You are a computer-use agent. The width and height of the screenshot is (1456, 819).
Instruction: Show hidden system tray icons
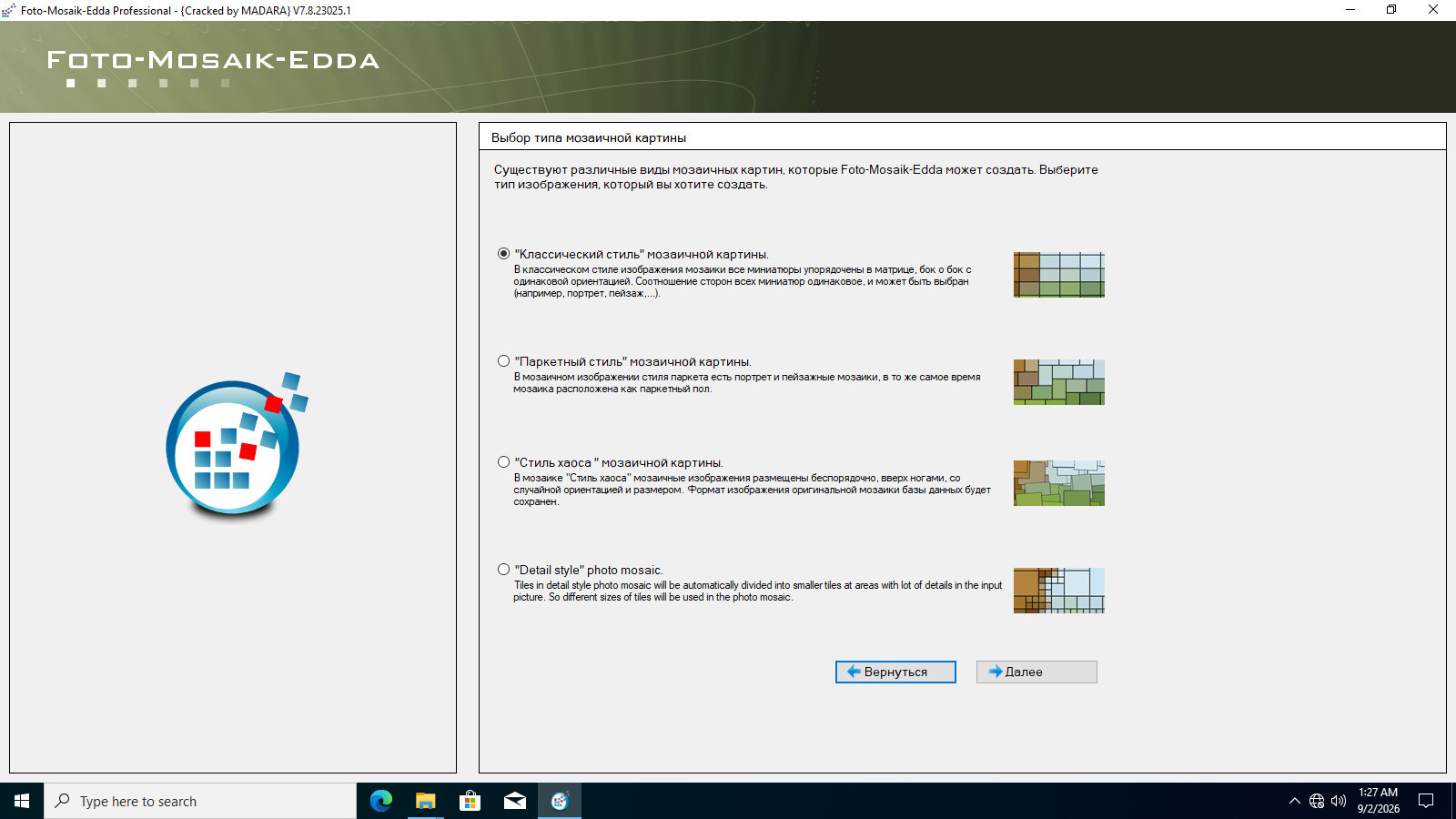point(1294,801)
